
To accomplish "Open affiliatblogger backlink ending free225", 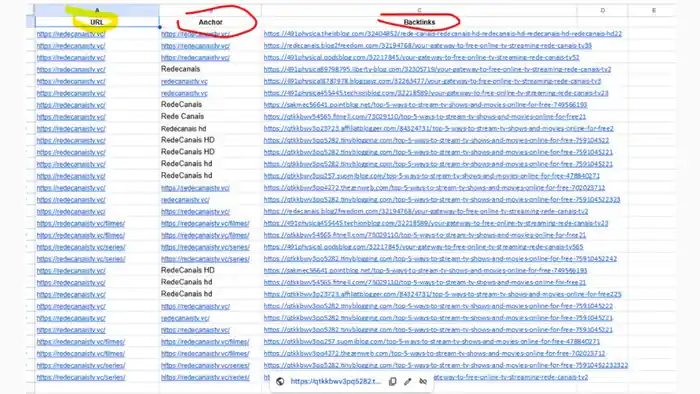I will (442, 294).
